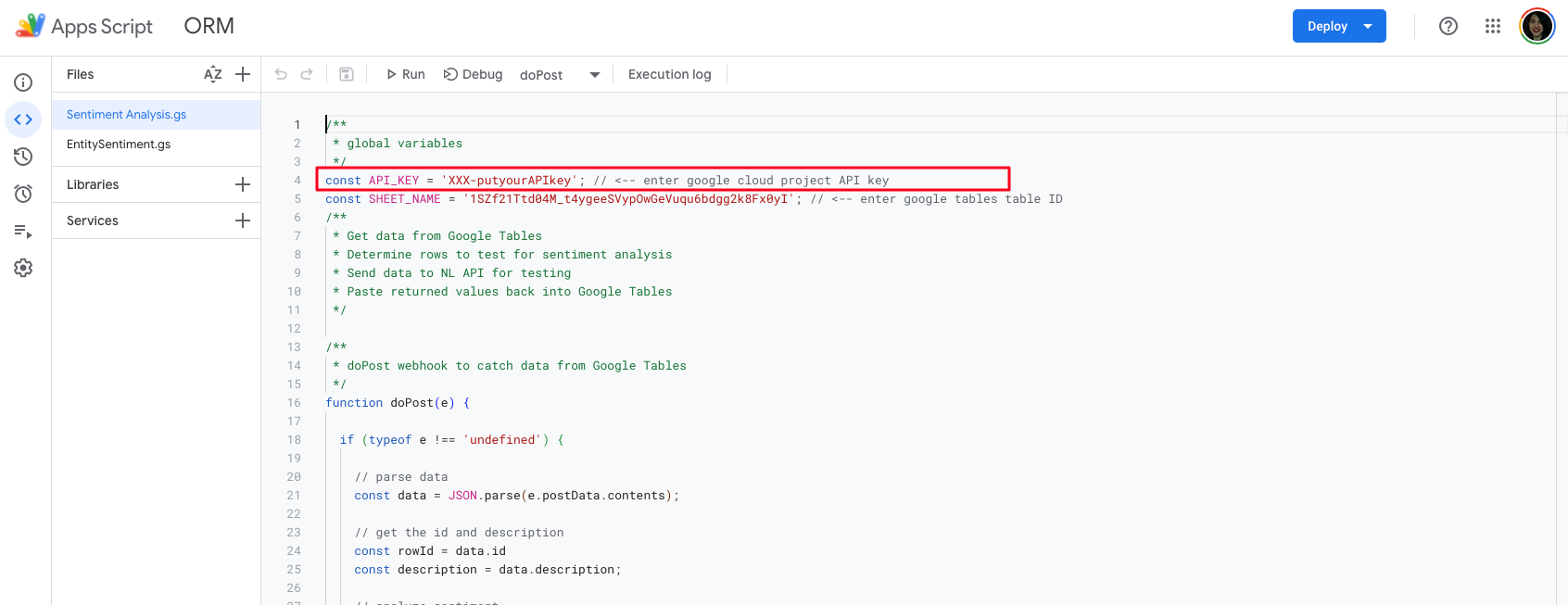Open the Help question mark icon

[1448, 26]
